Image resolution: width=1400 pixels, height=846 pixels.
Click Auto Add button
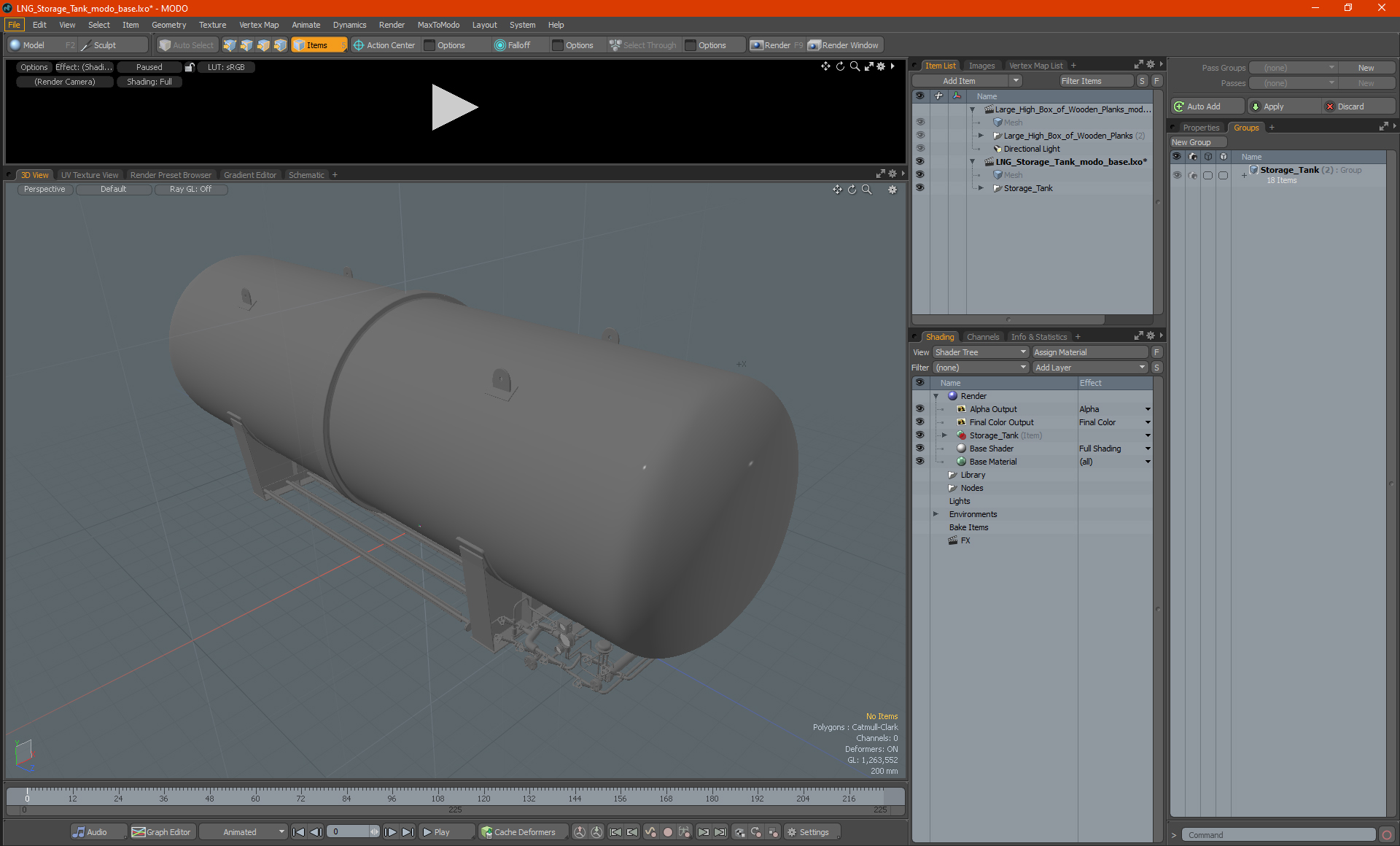[x=1207, y=106]
